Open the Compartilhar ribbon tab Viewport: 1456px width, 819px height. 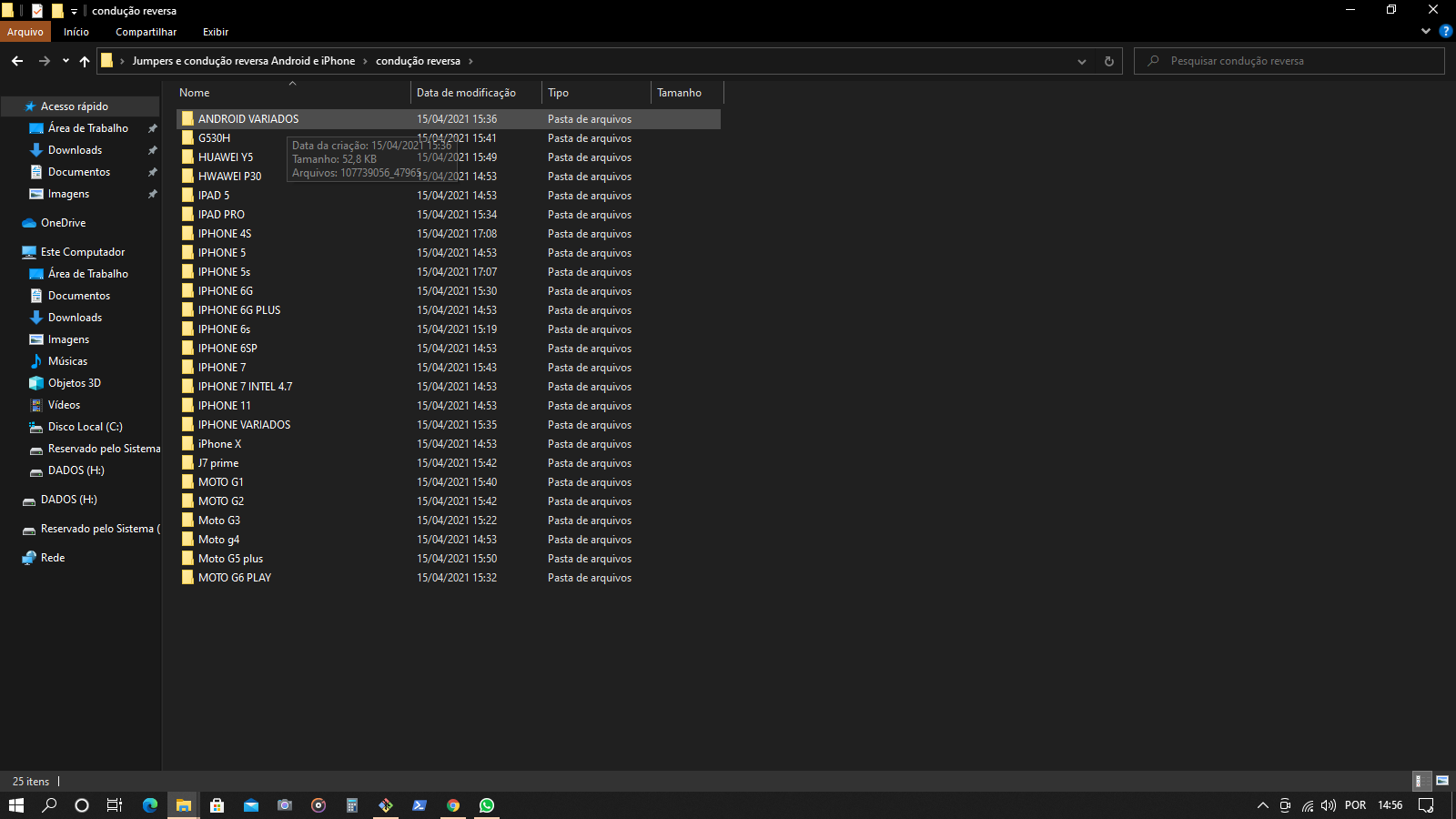(x=146, y=32)
